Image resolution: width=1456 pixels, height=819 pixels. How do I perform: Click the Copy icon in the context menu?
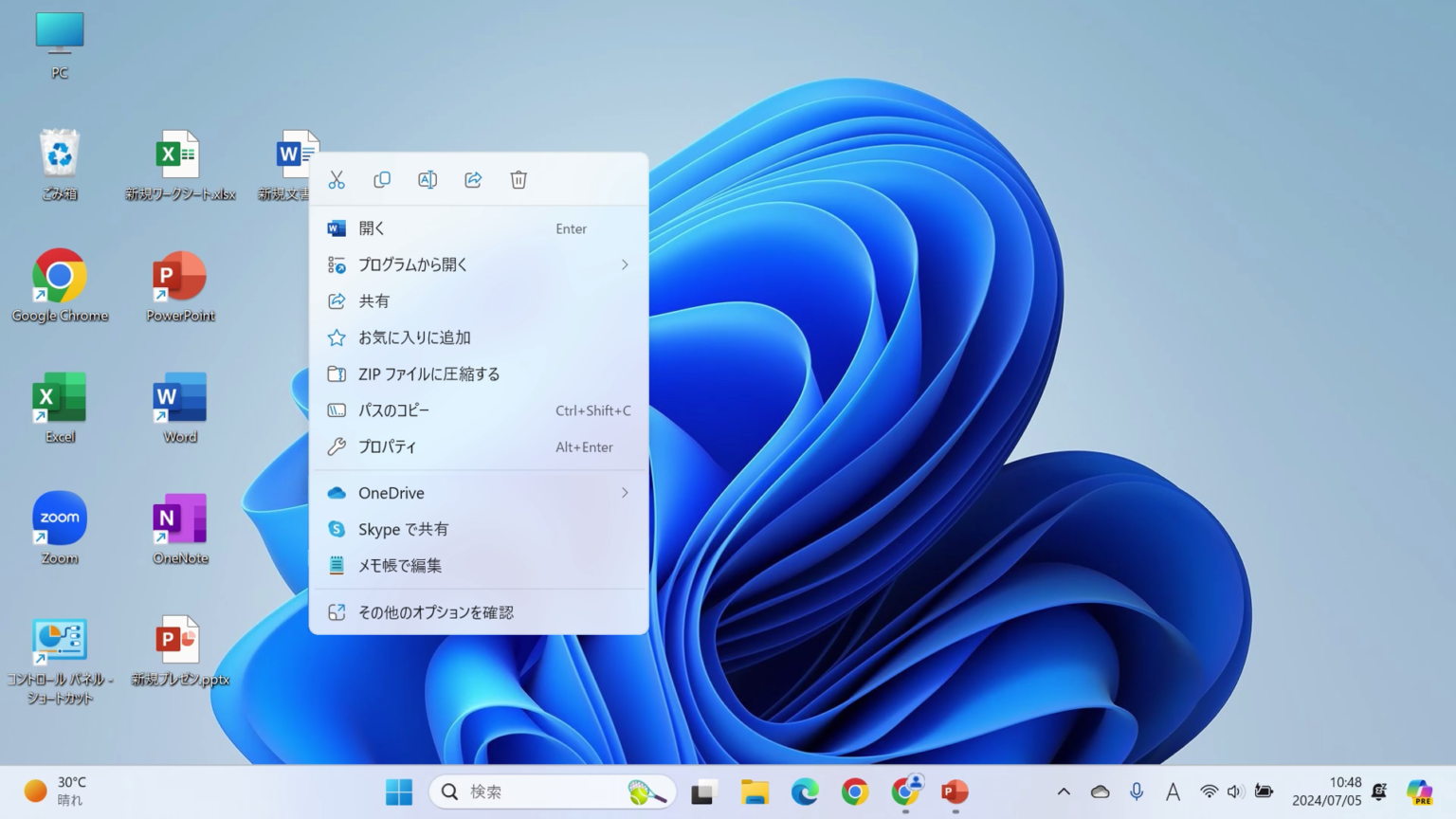(x=382, y=179)
